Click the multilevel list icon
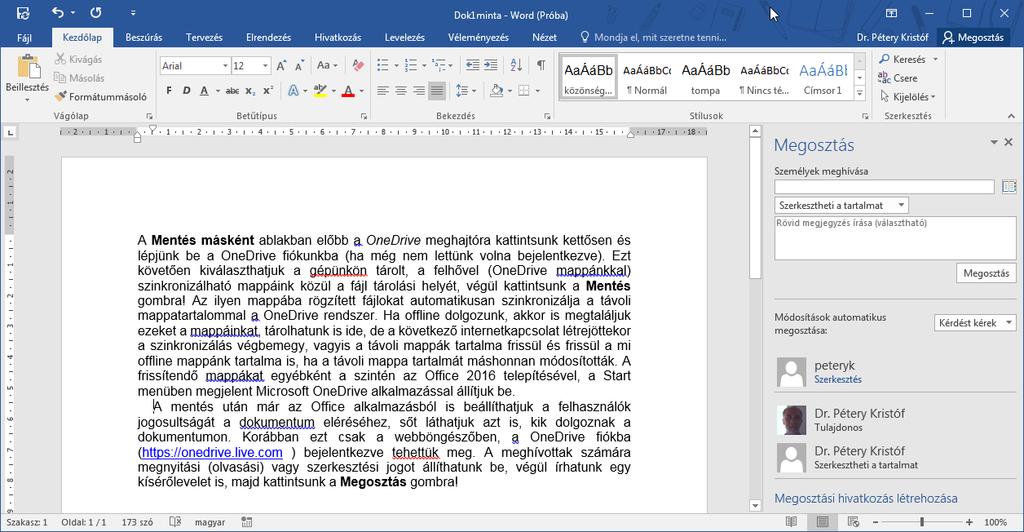This screenshot has height=532, width=1024. [x=439, y=65]
